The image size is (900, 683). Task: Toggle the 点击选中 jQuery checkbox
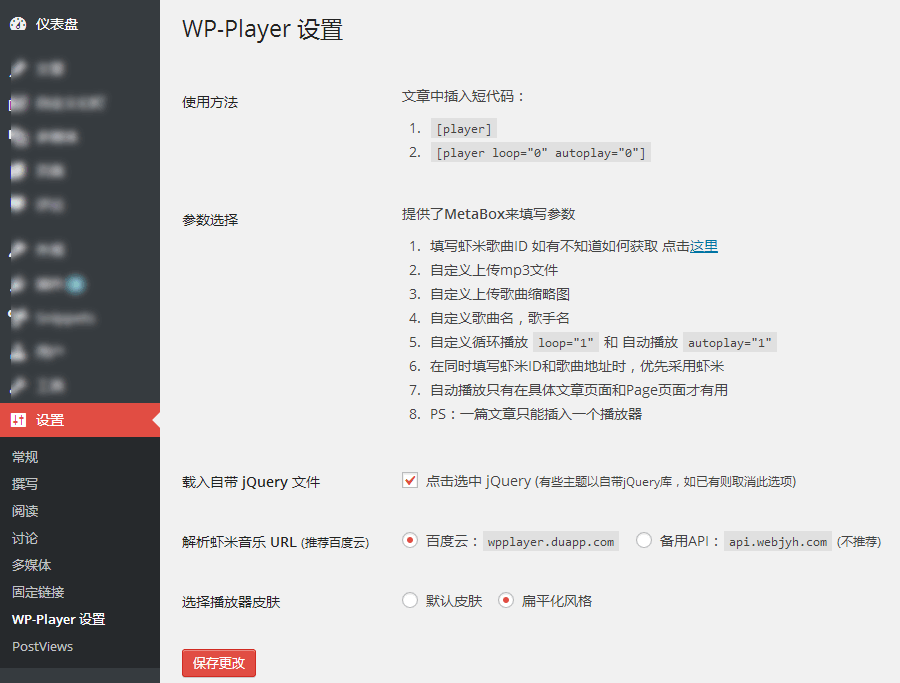(410, 480)
